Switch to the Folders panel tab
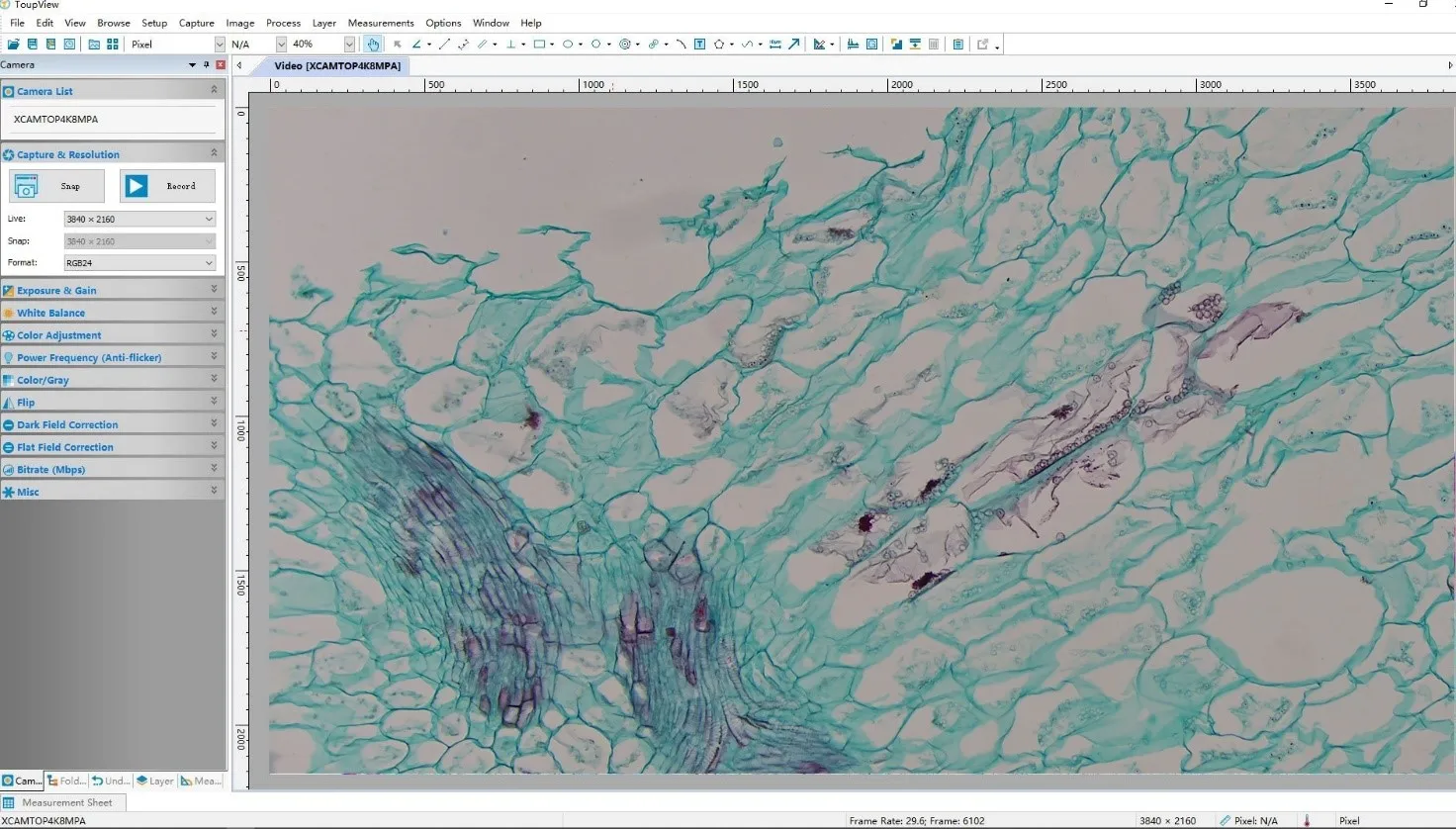This screenshot has height=829, width=1456. click(x=67, y=781)
